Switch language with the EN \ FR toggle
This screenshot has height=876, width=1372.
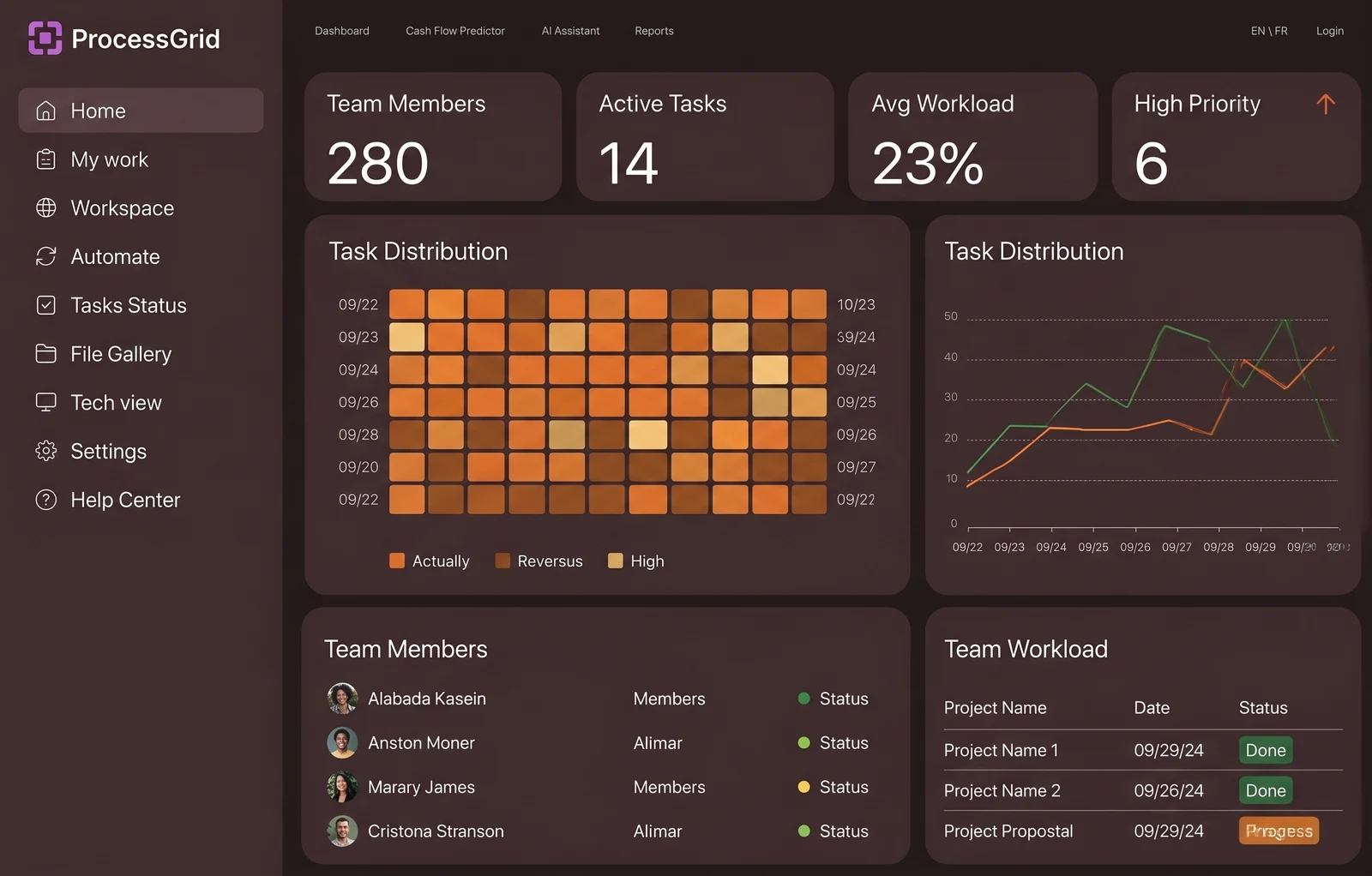[x=1269, y=31]
